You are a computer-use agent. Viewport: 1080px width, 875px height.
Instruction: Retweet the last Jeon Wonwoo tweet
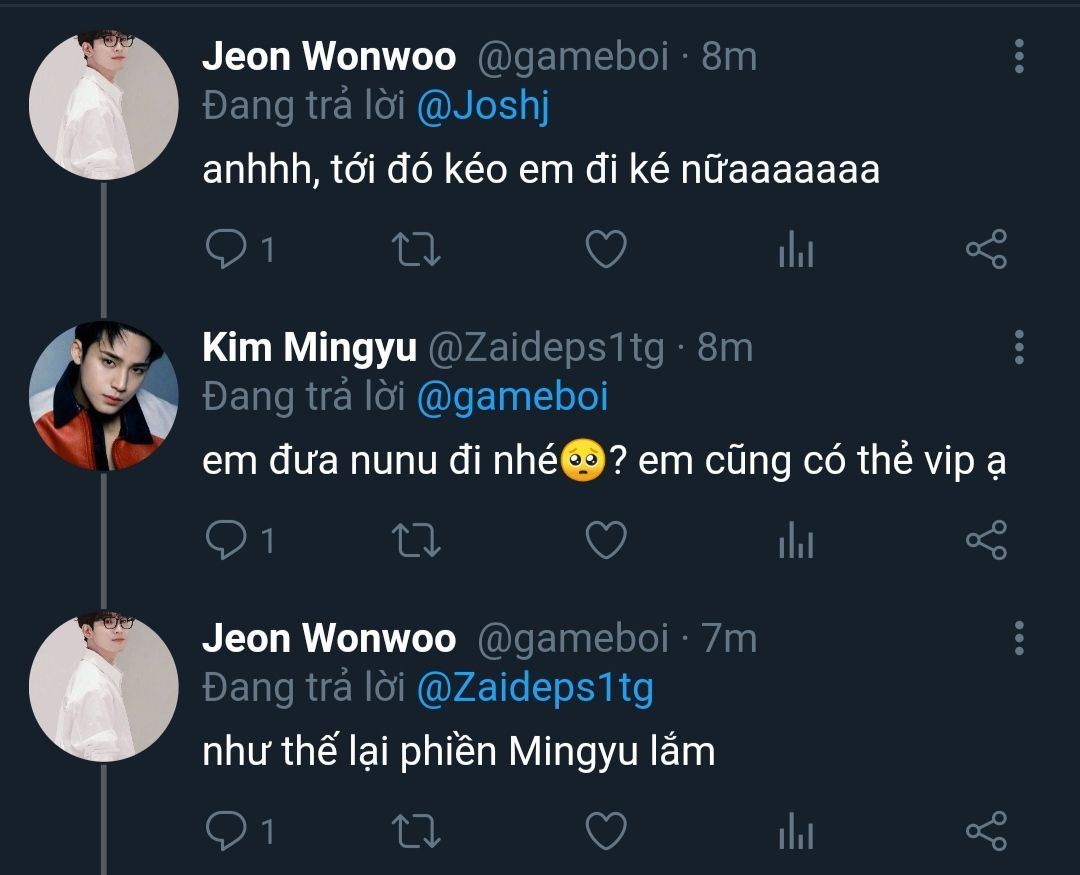point(415,830)
